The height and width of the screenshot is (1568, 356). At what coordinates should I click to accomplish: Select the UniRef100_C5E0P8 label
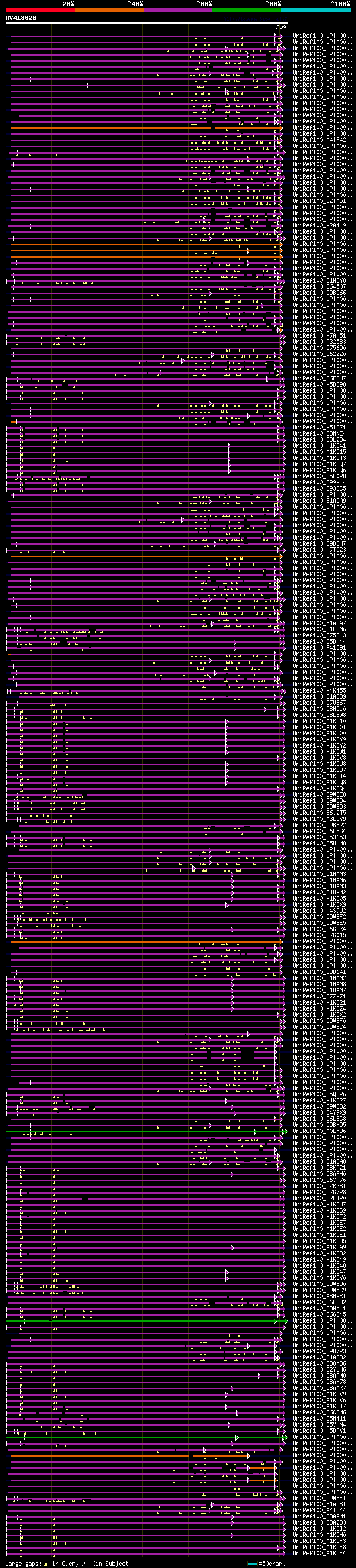319,476
